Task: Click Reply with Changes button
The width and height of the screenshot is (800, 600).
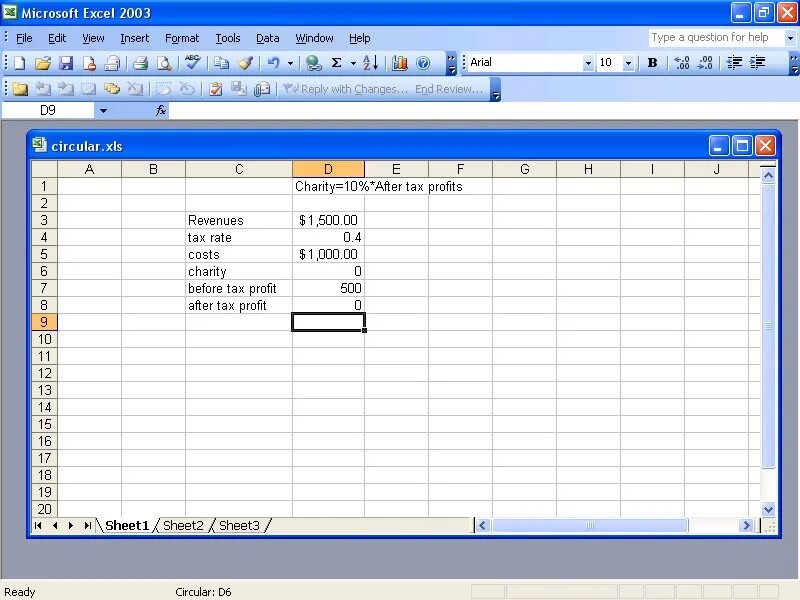Action: click(x=345, y=89)
